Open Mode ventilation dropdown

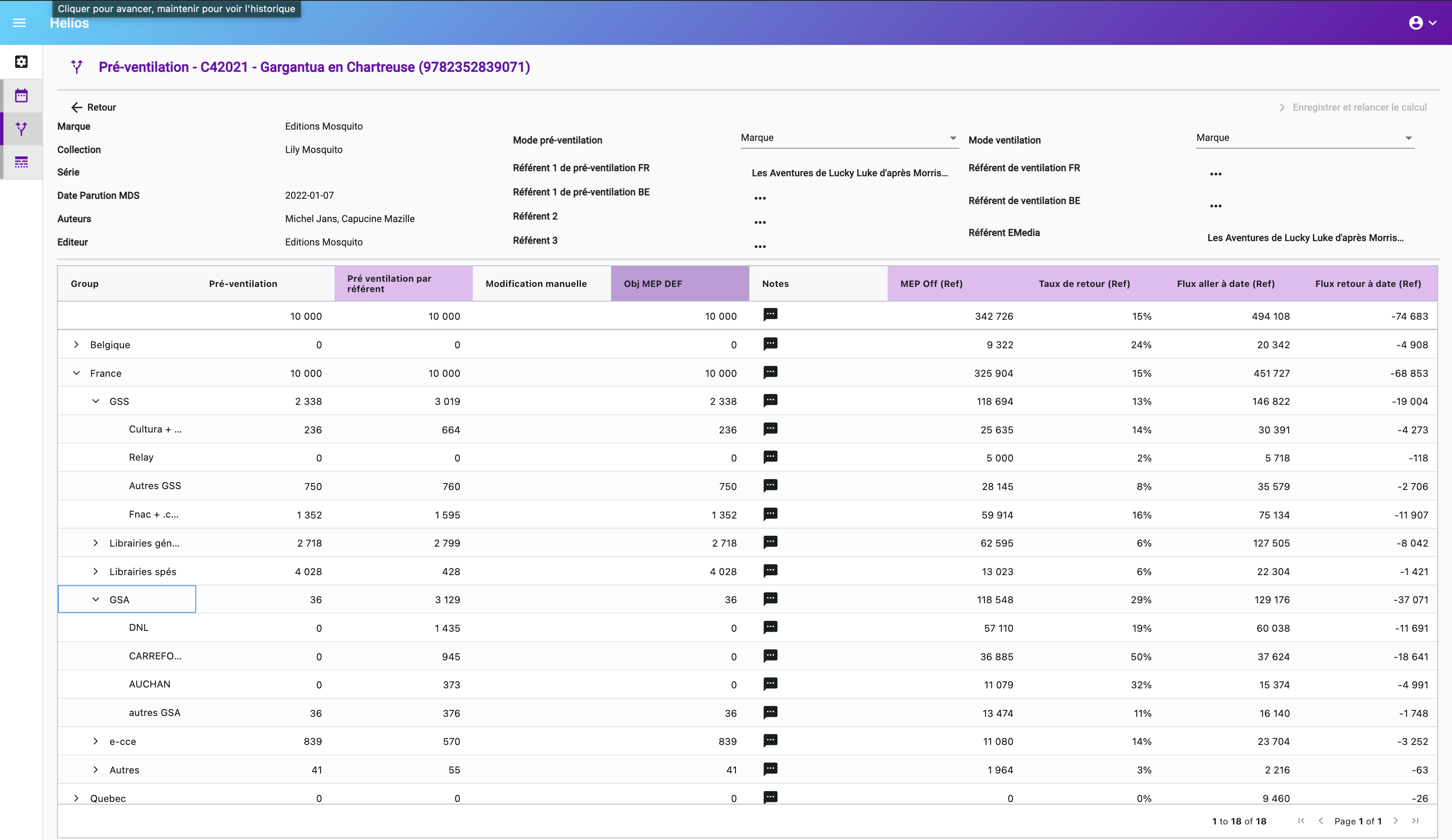tap(1305, 138)
